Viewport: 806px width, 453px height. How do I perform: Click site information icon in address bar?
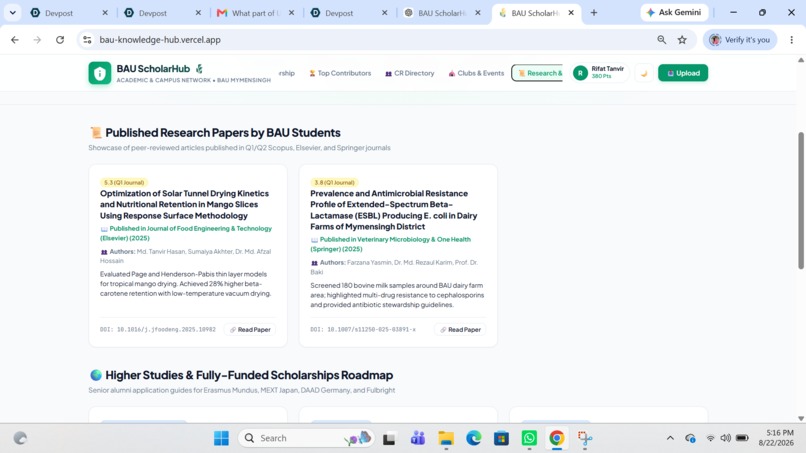tap(87, 40)
